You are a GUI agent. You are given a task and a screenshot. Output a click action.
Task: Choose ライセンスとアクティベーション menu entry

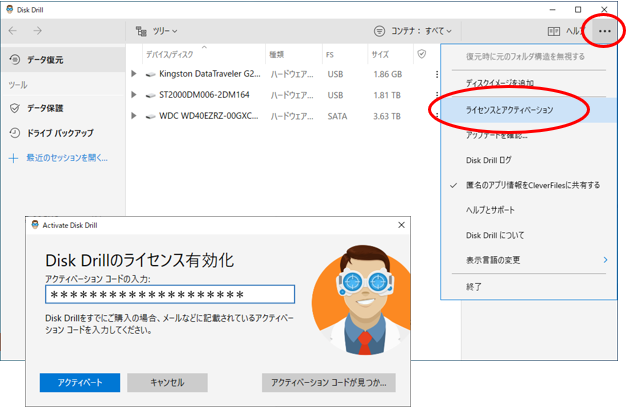[x=529, y=110]
